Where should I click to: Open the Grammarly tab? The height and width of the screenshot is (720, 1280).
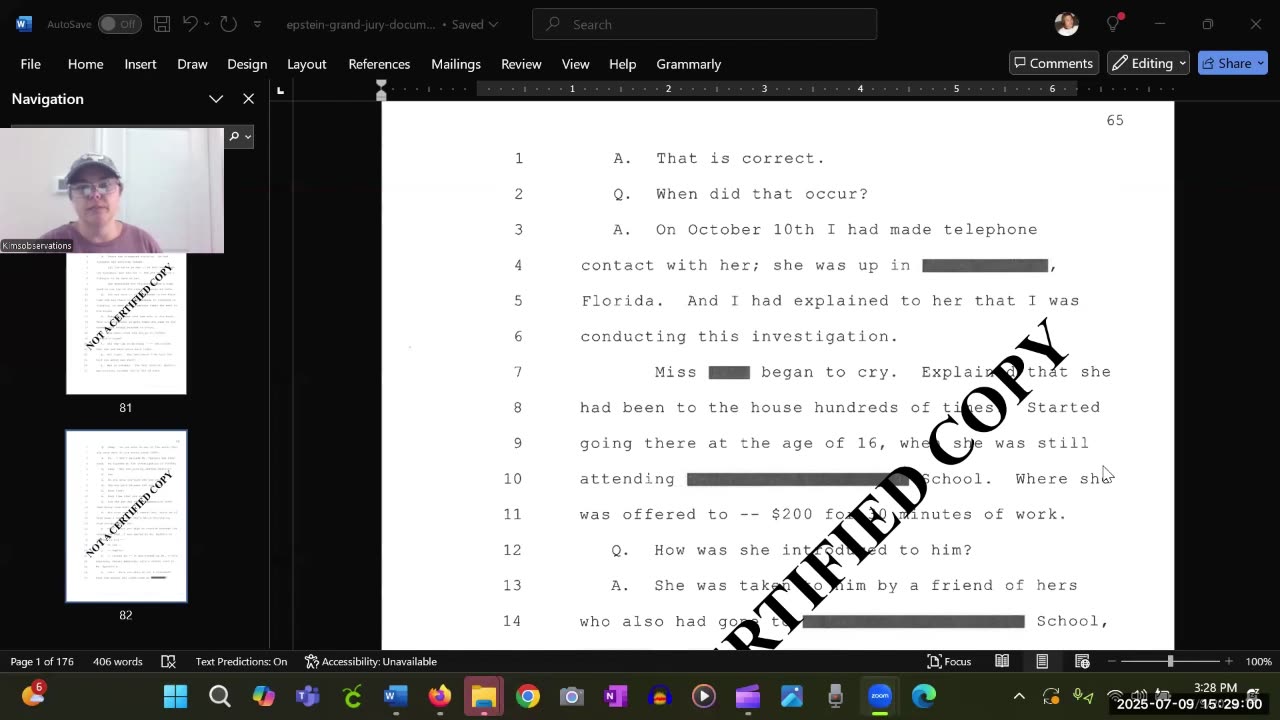[x=688, y=64]
